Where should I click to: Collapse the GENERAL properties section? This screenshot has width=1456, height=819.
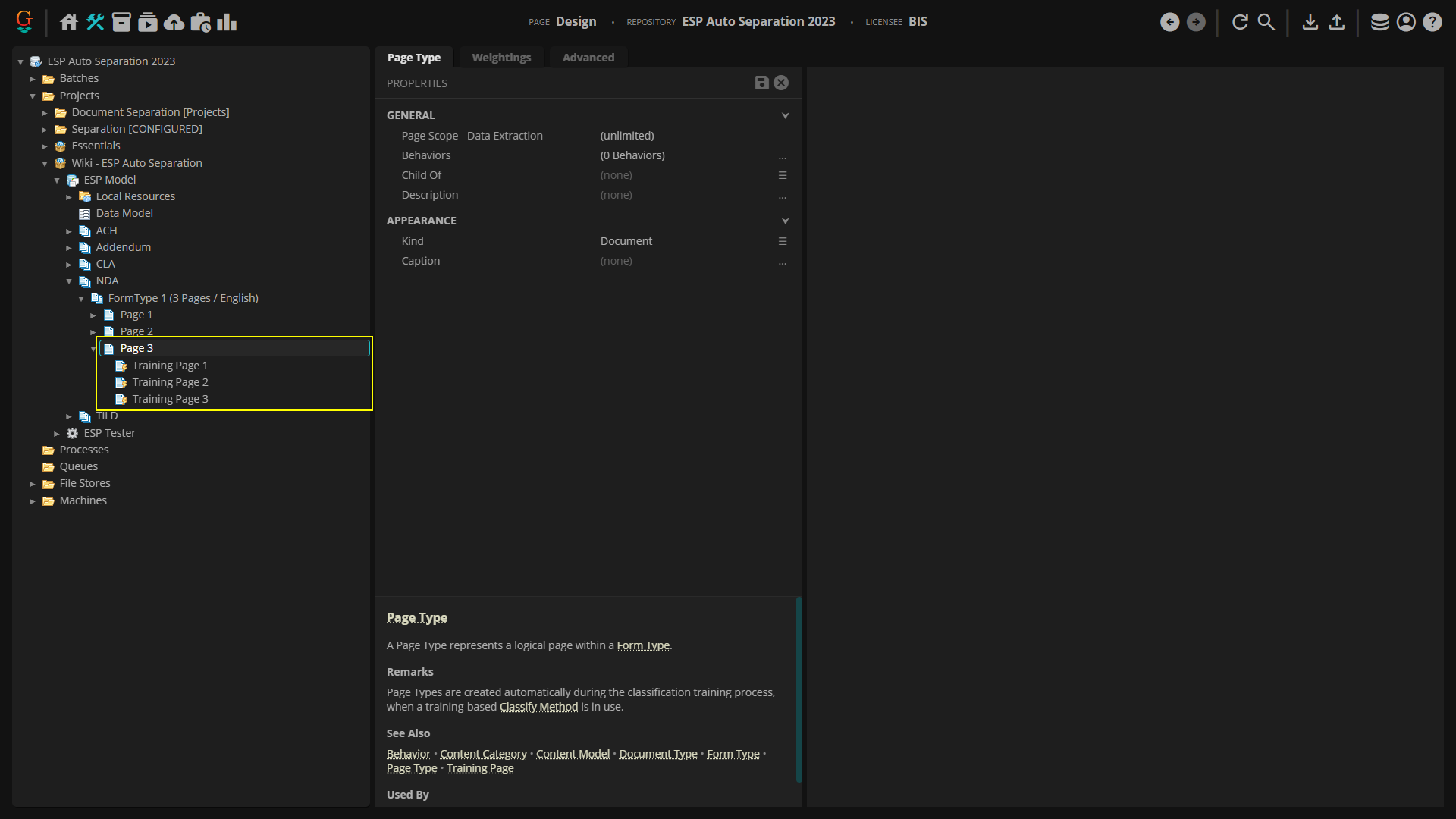click(785, 116)
